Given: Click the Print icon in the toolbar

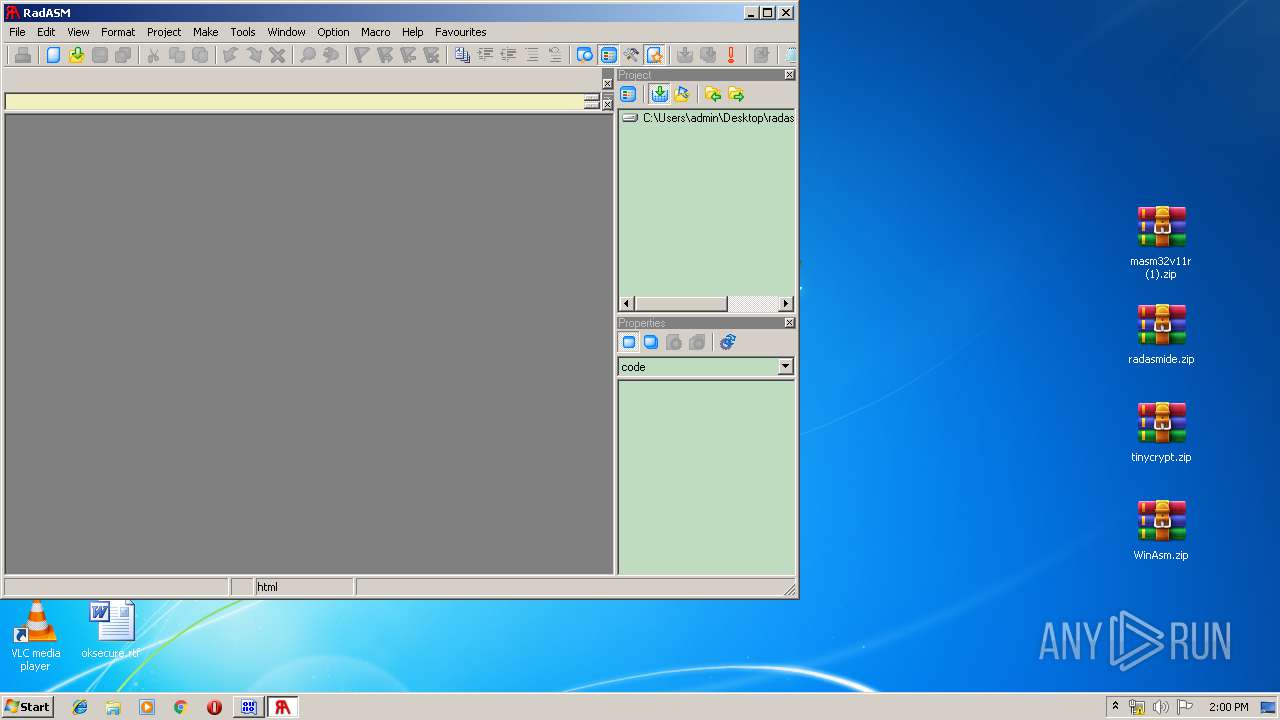Looking at the screenshot, I should [22, 55].
